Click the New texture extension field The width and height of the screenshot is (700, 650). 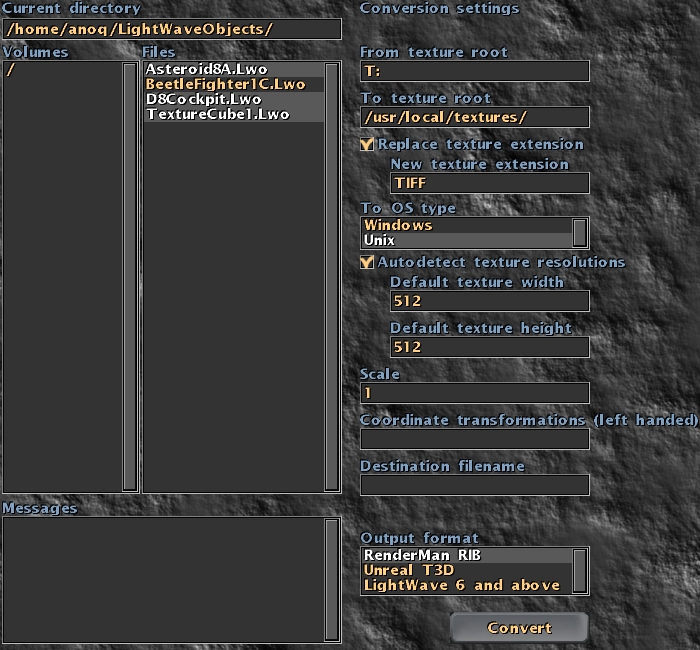490,183
